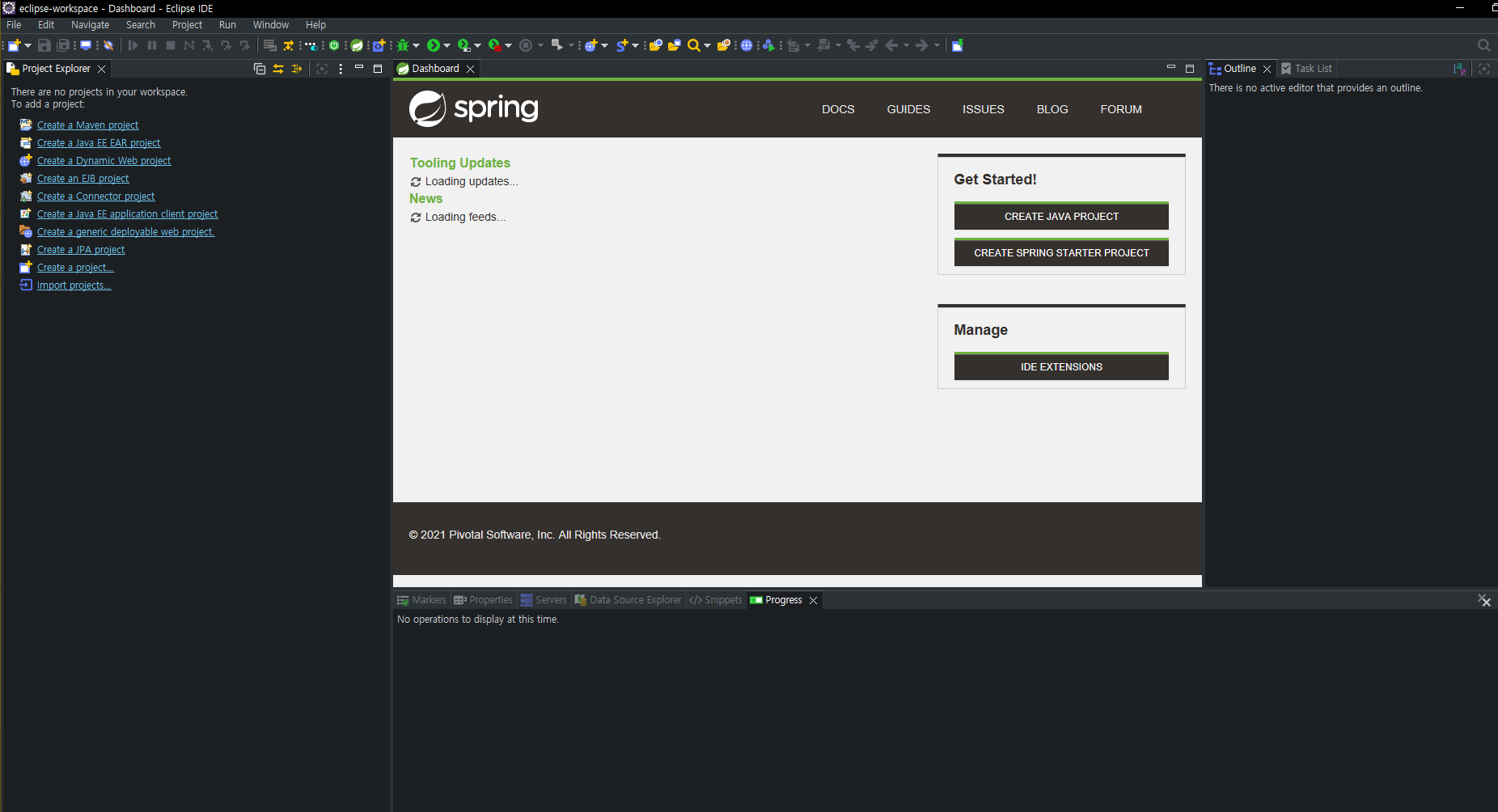
Task: Switch to the Task List tab
Action: pos(1306,69)
